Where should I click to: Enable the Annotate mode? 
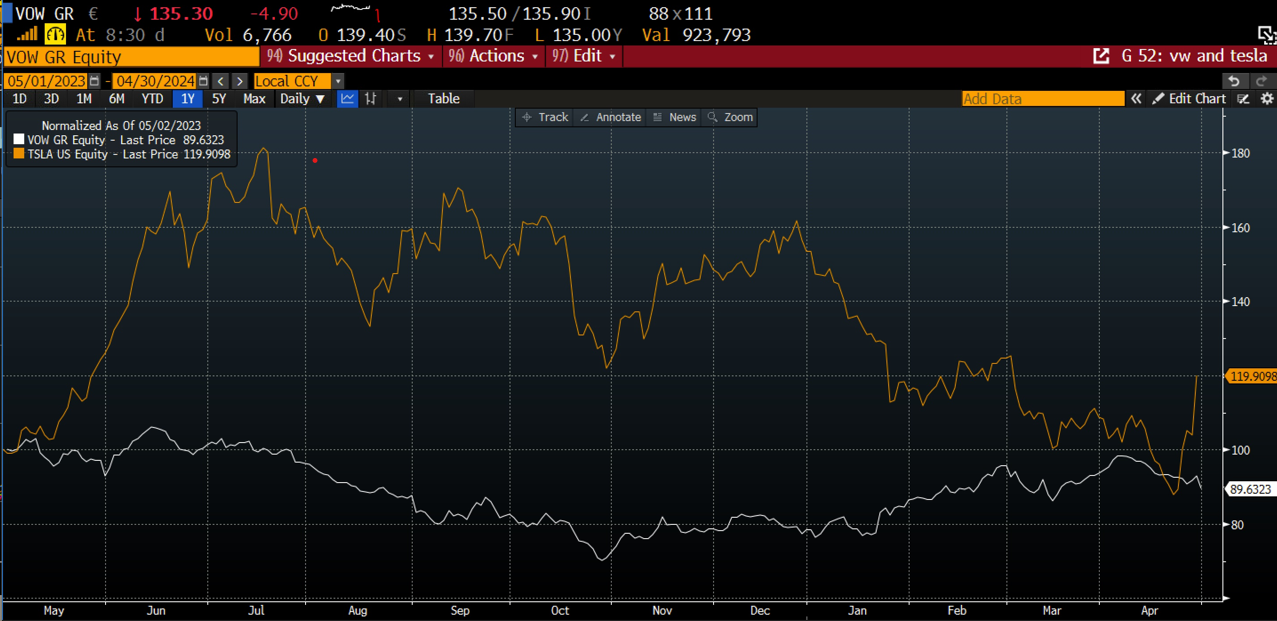(x=610, y=118)
